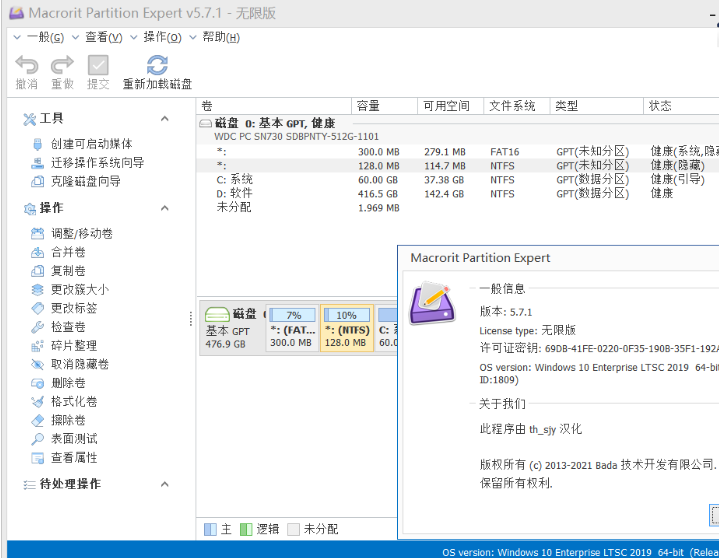This screenshot has width=719, height=558.
Task: Select the 128.0 MB NTFS hidden partition row
Action: point(458,166)
